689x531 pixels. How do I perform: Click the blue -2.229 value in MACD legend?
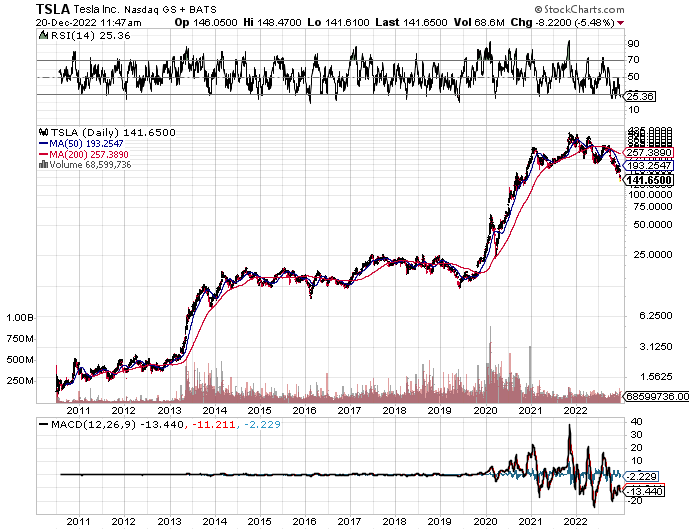pos(261,425)
